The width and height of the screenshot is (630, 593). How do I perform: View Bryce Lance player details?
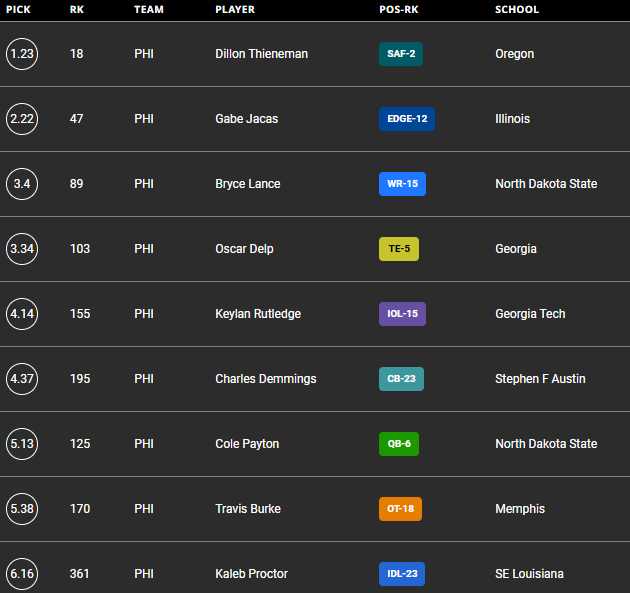click(x=248, y=184)
